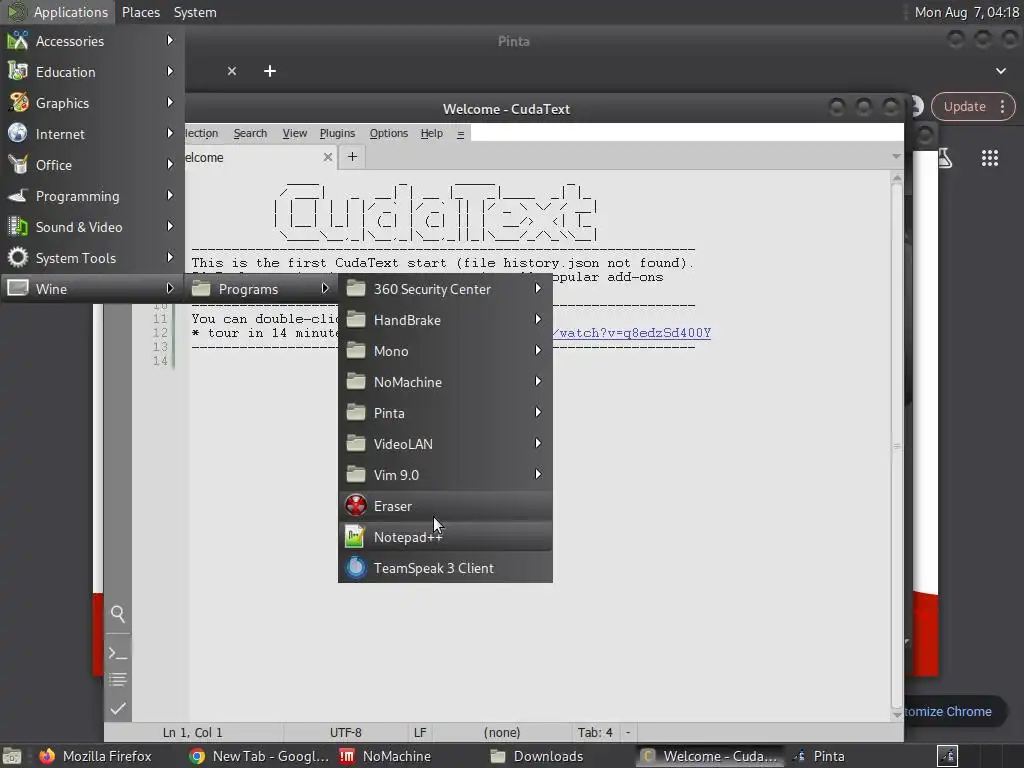Open the CudaText tab list dropdown arrow
This screenshot has height=768, width=1024.
(896, 157)
